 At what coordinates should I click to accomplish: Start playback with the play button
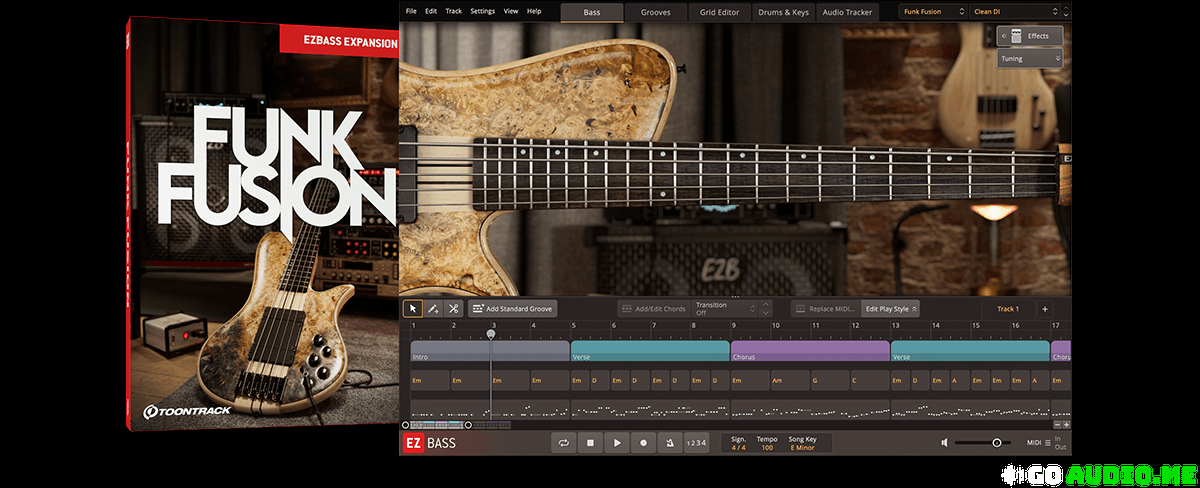(617, 443)
